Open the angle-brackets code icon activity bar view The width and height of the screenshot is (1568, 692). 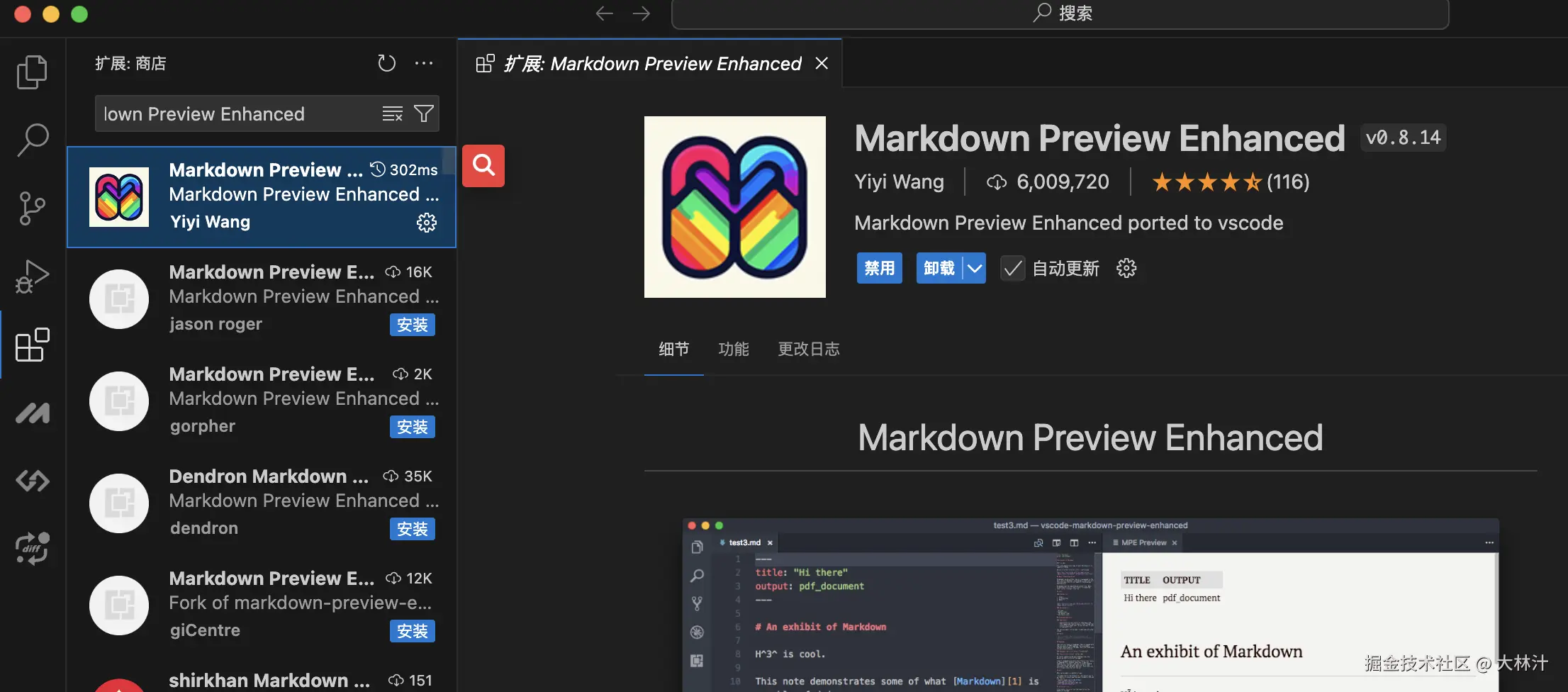pos(32,481)
